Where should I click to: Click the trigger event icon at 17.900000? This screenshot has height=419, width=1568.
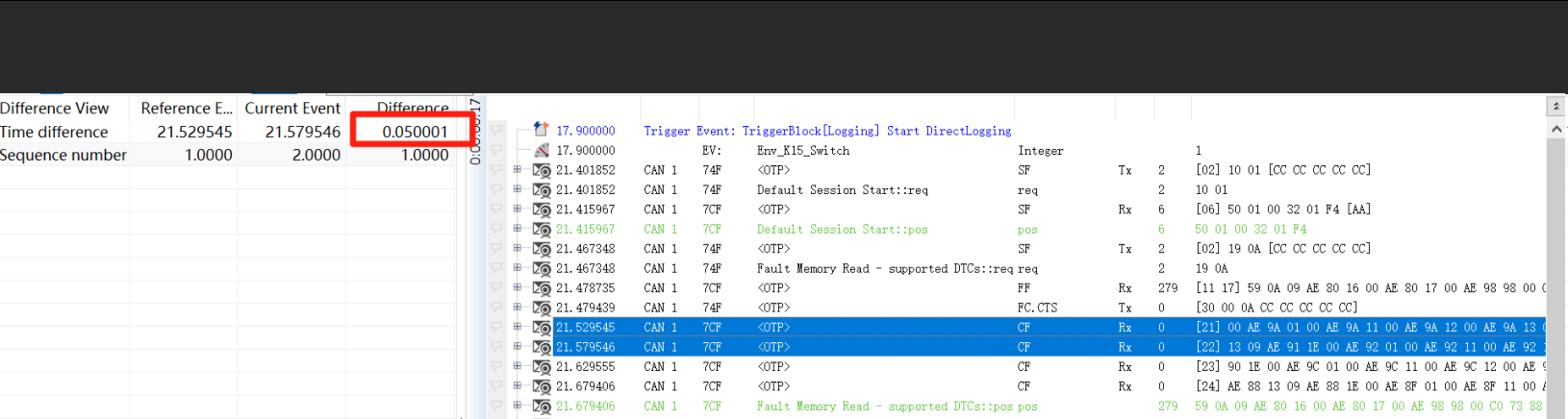542,130
